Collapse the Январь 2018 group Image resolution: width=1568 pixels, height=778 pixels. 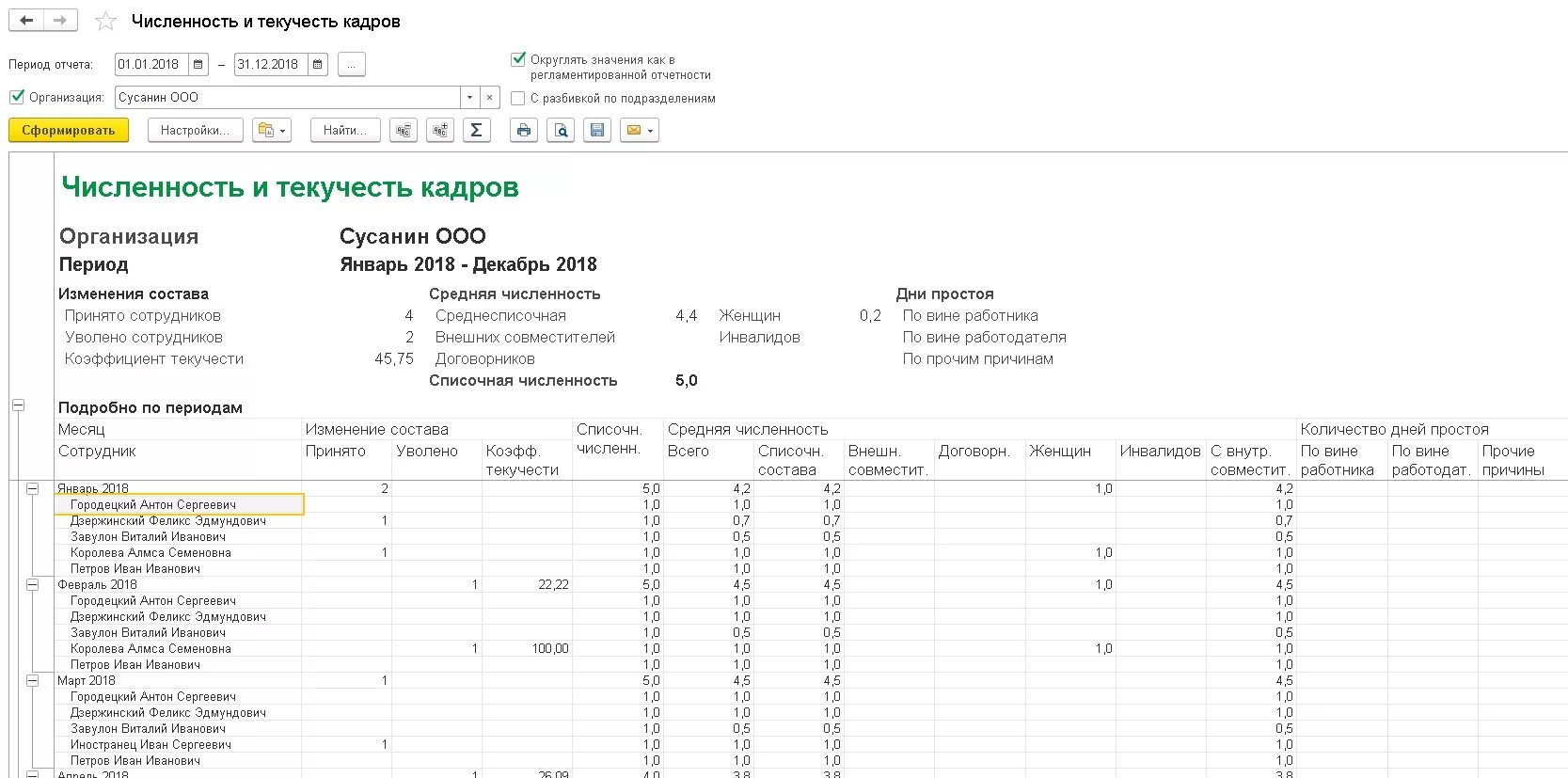(33, 488)
